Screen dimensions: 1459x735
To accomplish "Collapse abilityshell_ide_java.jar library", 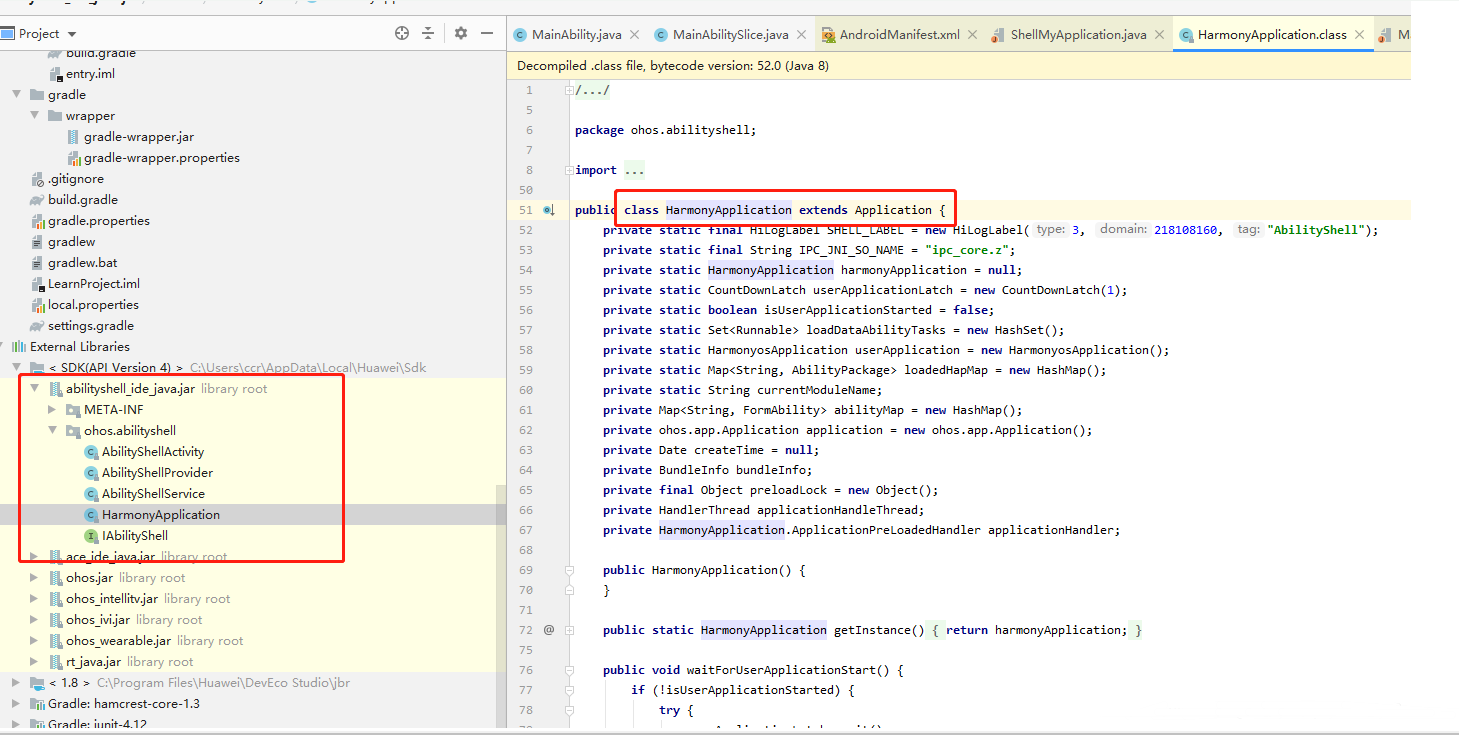I will [35, 389].
